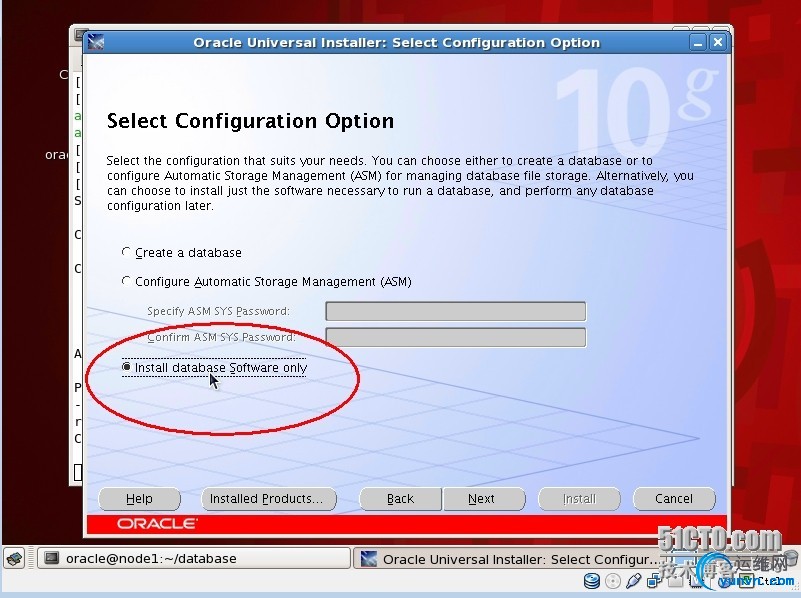Activate the Oracle Universal Installer taskbar entry

tap(511, 558)
